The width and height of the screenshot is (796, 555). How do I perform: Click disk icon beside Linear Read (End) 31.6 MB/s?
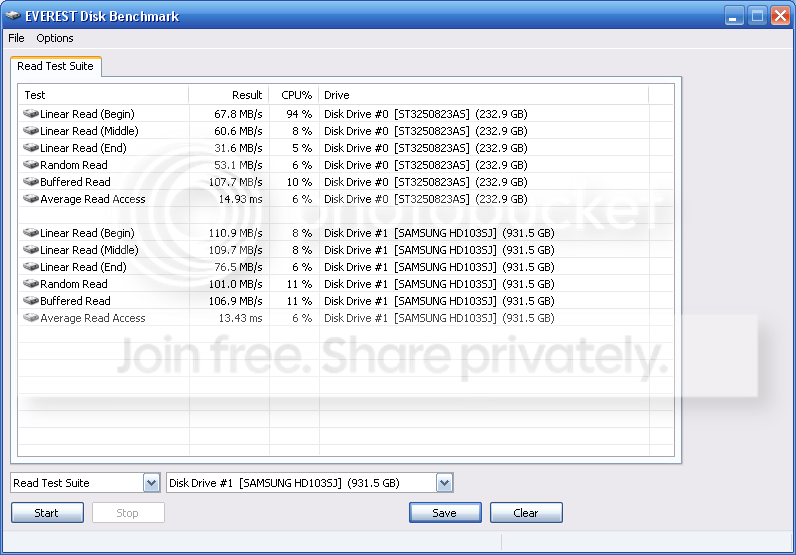coord(31,147)
